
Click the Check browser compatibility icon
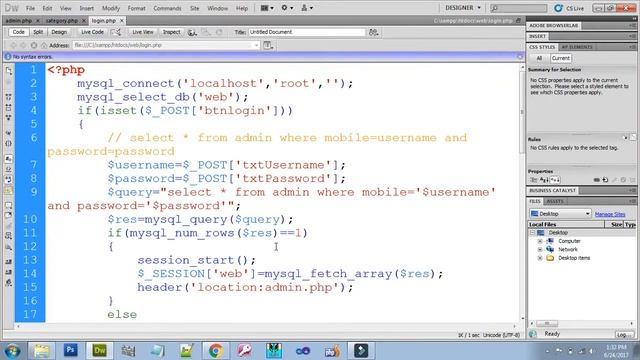click(x=117, y=32)
